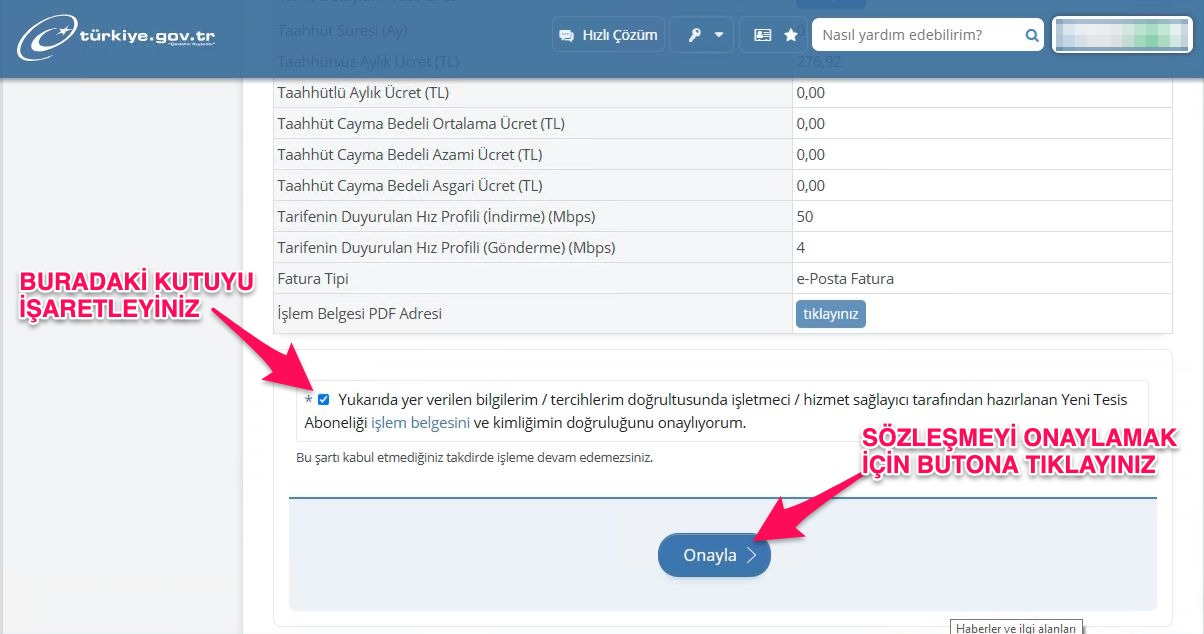
Task: Open the blurred user profile box
Action: coord(1123,35)
